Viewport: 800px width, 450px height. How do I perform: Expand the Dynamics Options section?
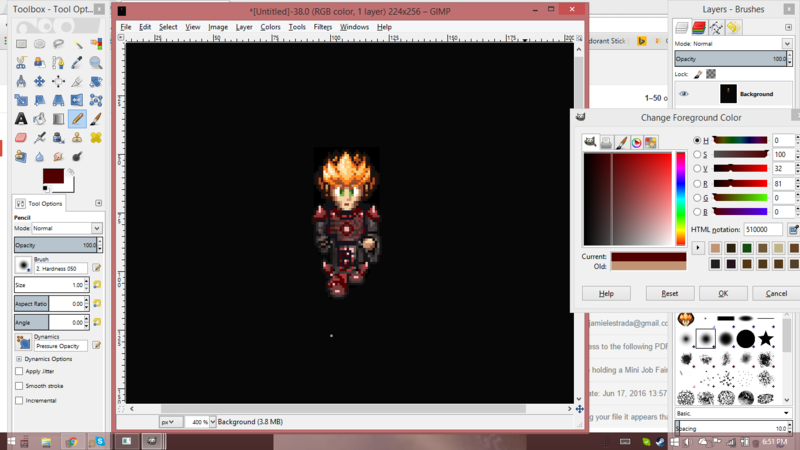click(x=19, y=359)
